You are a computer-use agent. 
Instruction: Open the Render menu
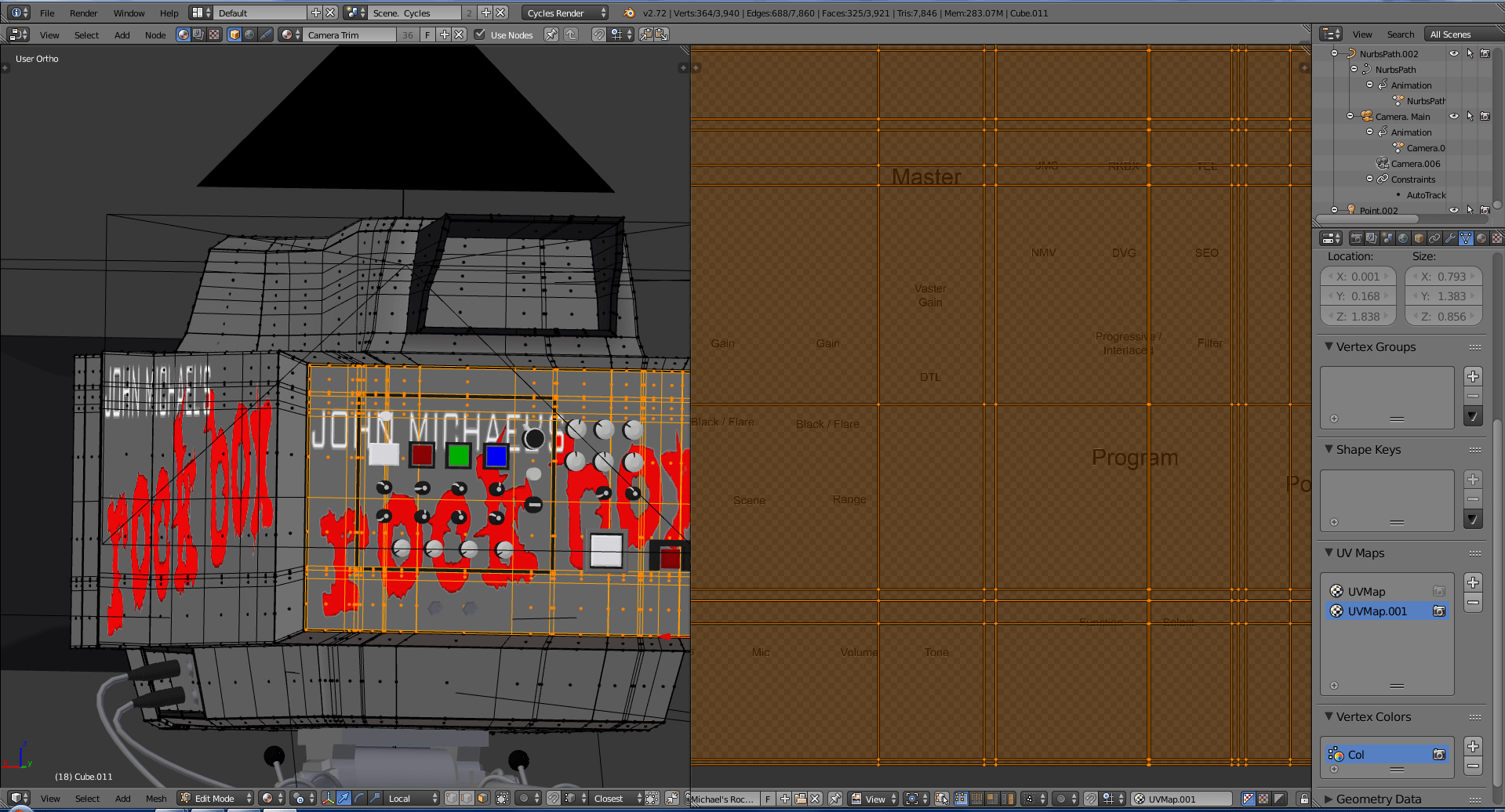(x=83, y=13)
